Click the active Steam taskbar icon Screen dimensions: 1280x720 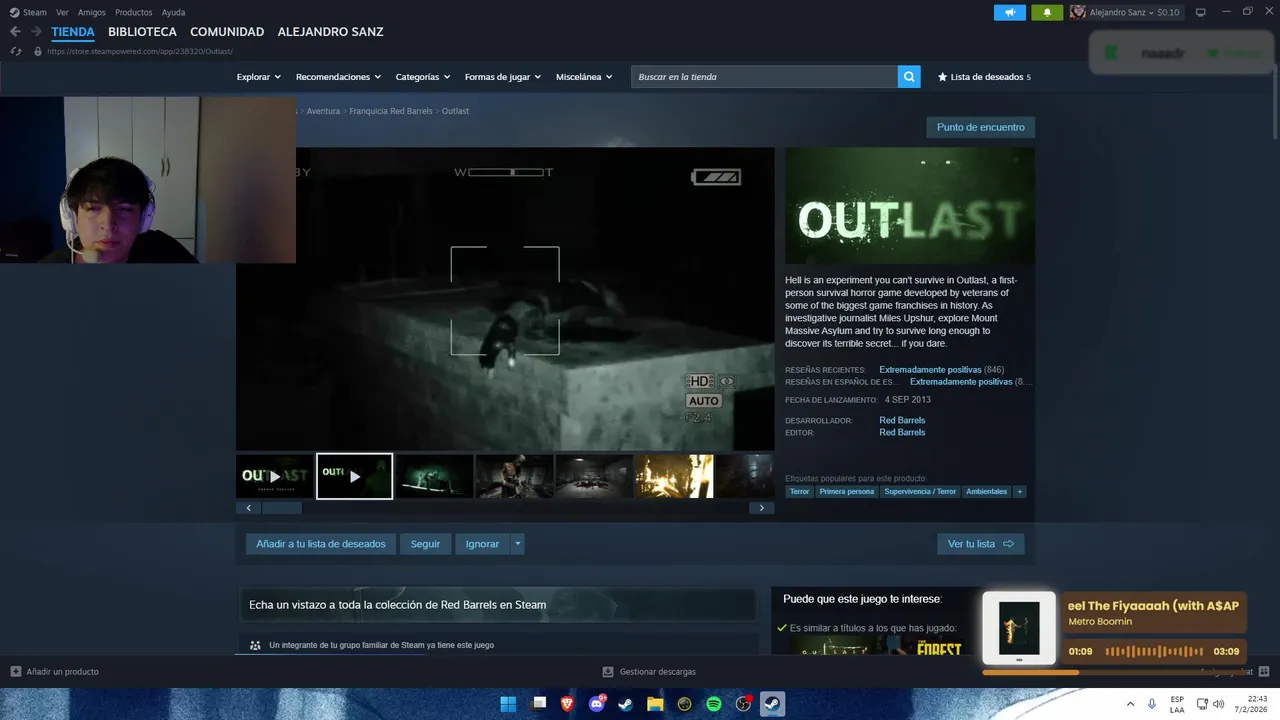pos(773,704)
